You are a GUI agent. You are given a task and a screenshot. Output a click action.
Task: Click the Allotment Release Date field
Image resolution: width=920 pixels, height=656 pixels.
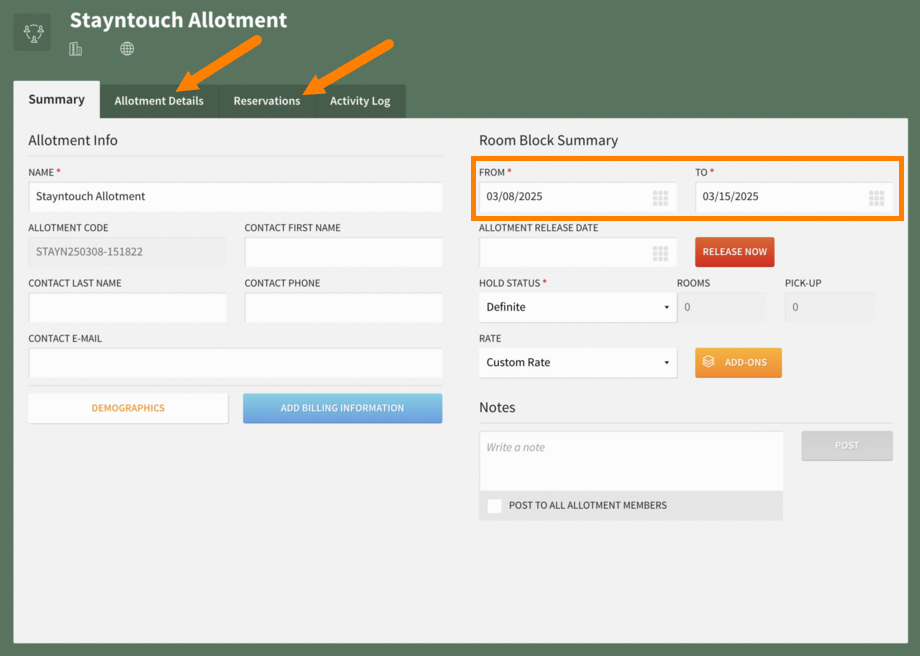click(577, 252)
